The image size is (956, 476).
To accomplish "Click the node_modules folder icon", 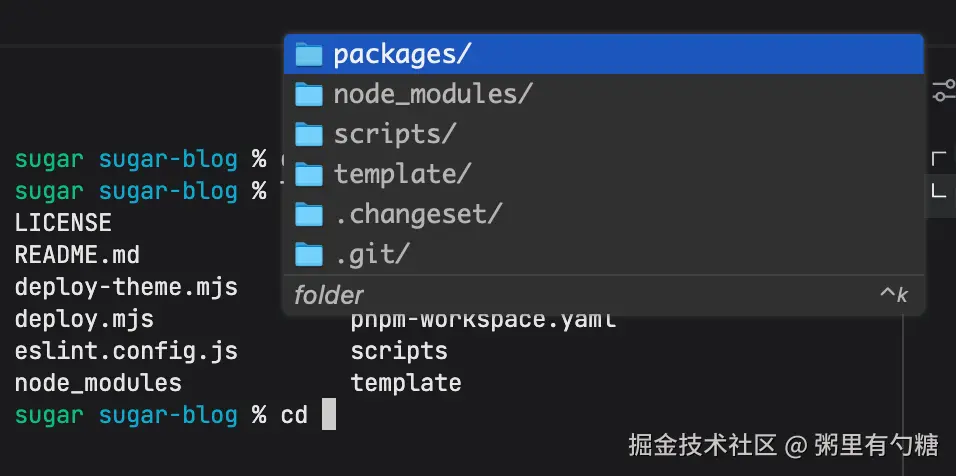I will (309, 94).
